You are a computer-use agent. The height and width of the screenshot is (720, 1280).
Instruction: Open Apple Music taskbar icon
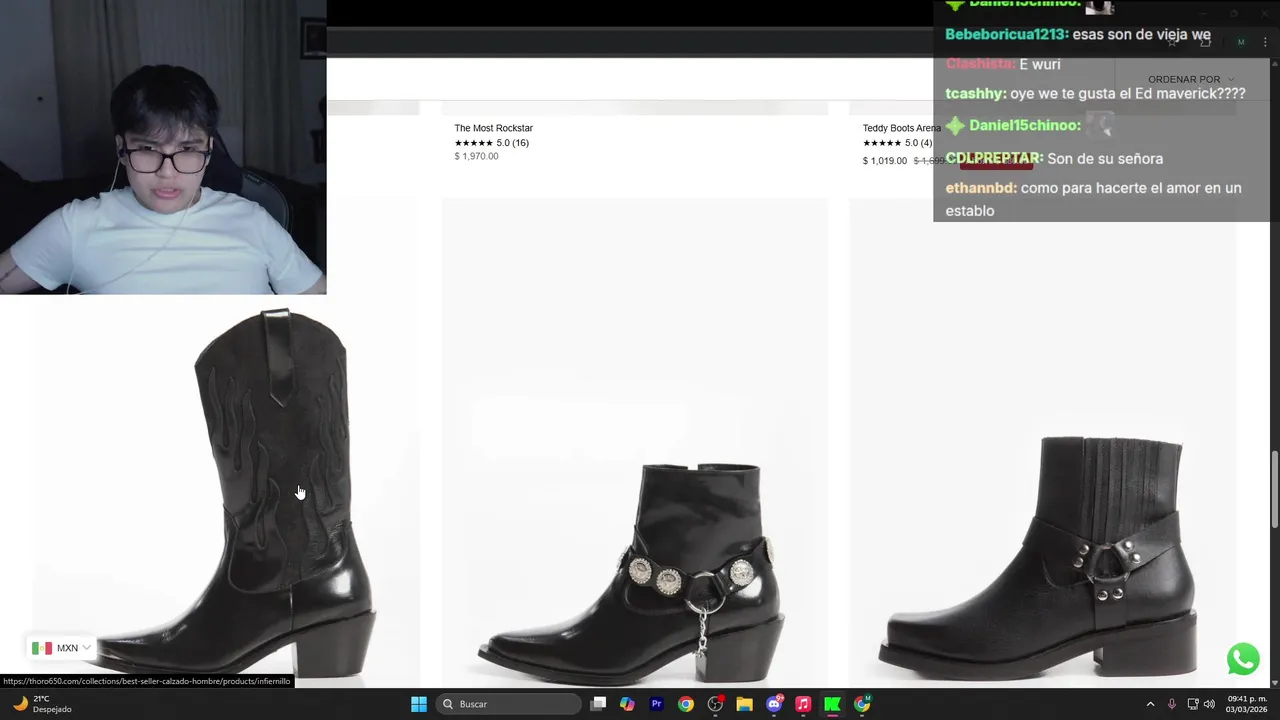pos(803,704)
